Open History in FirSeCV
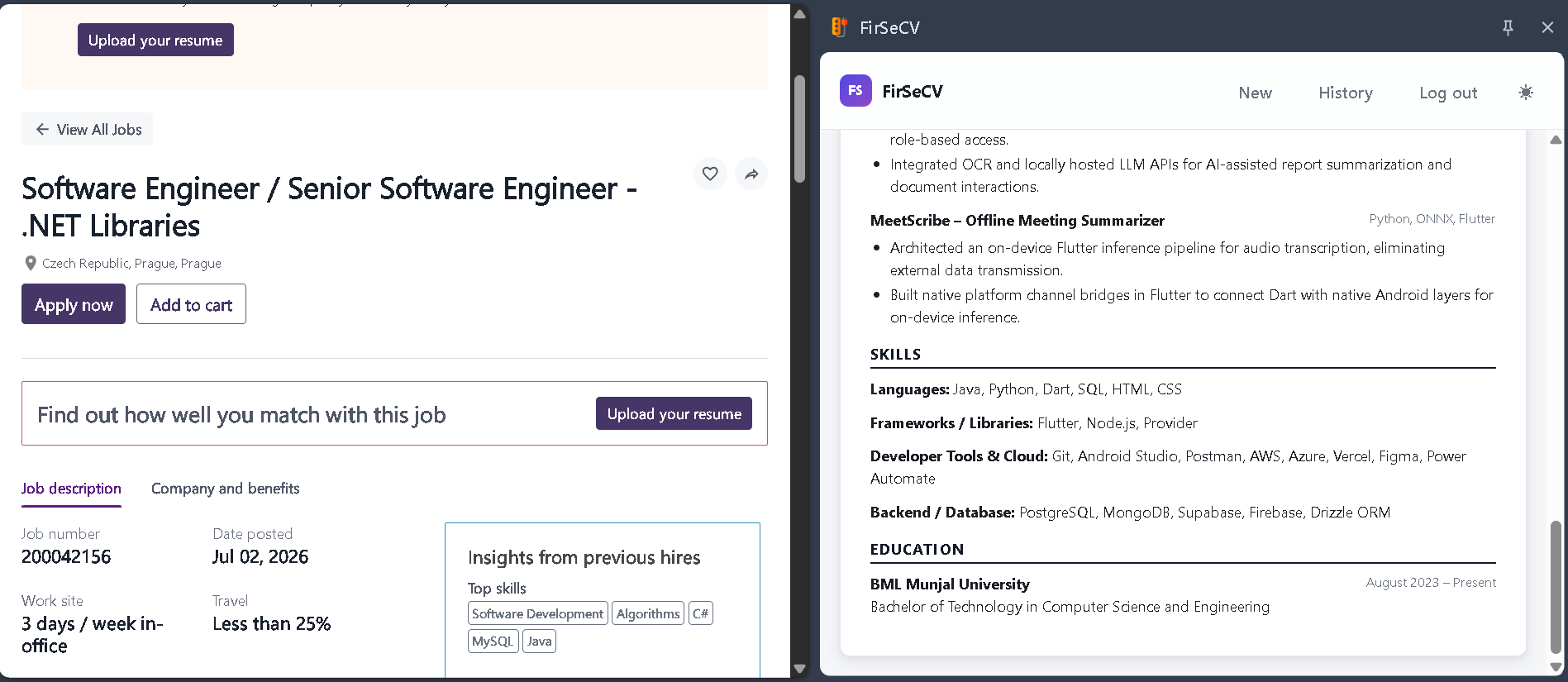 [x=1345, y=93]
